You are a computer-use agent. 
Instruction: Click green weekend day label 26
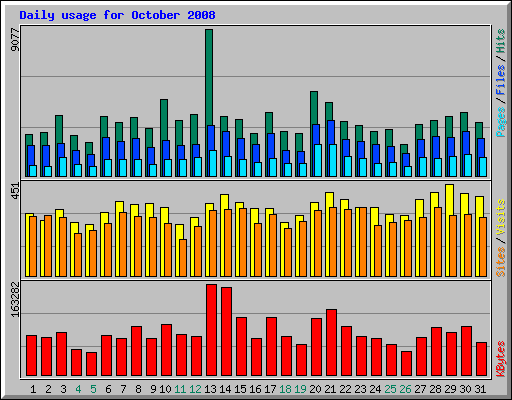tap(405, 389)
